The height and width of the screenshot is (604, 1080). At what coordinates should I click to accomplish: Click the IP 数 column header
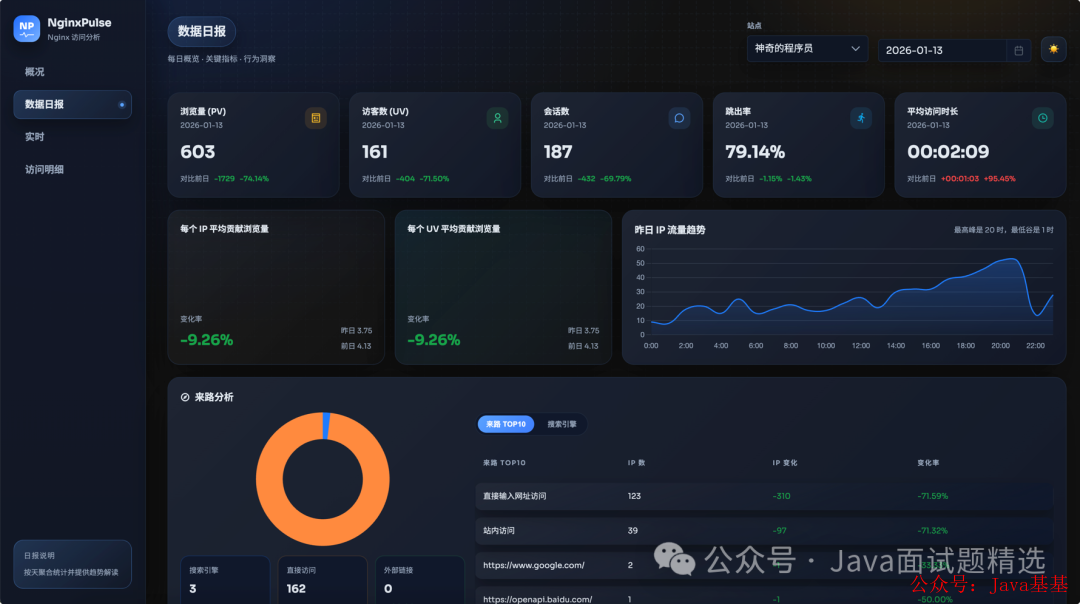click(636, 463)
